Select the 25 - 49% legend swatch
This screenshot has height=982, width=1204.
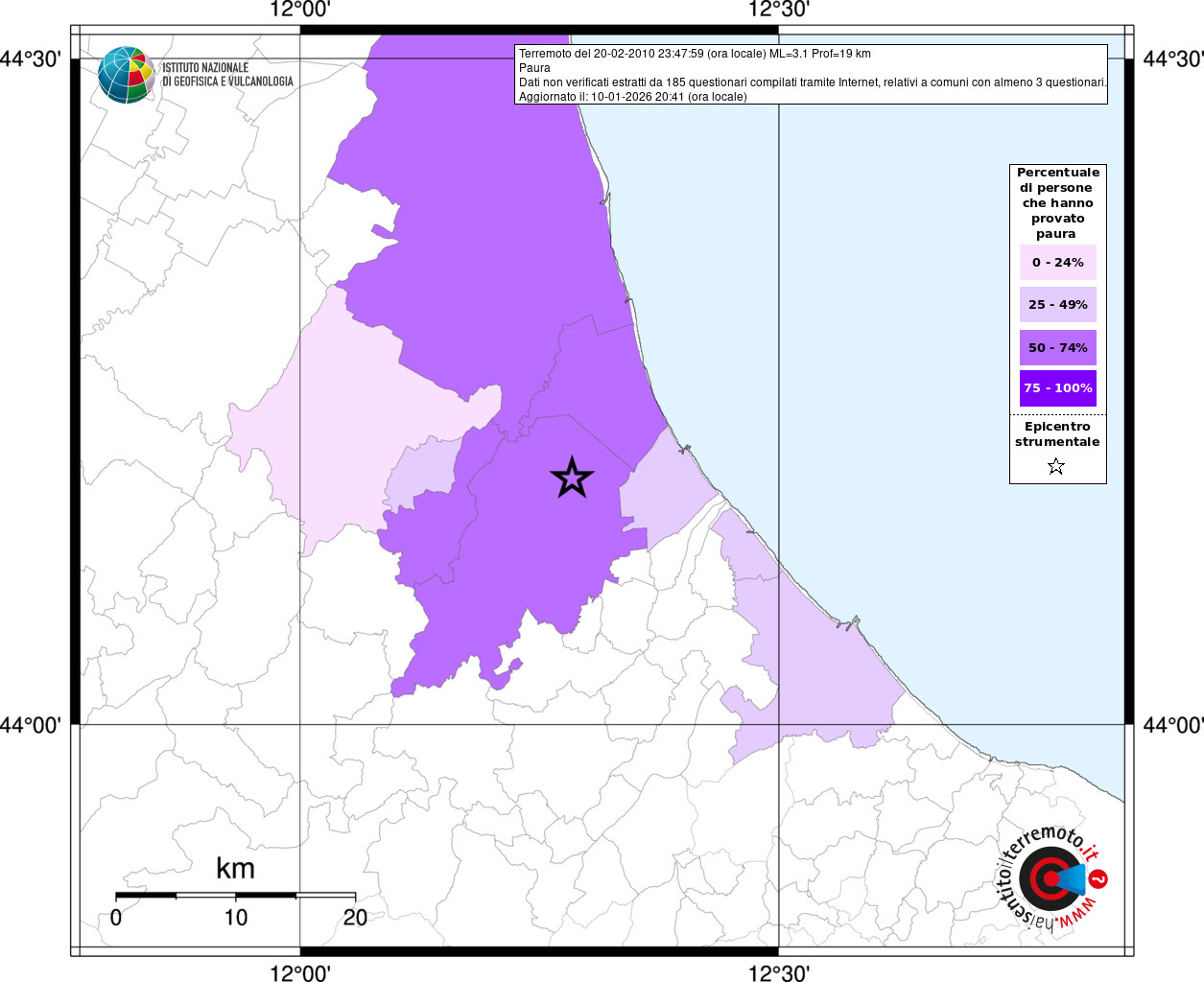point(1057,305)
